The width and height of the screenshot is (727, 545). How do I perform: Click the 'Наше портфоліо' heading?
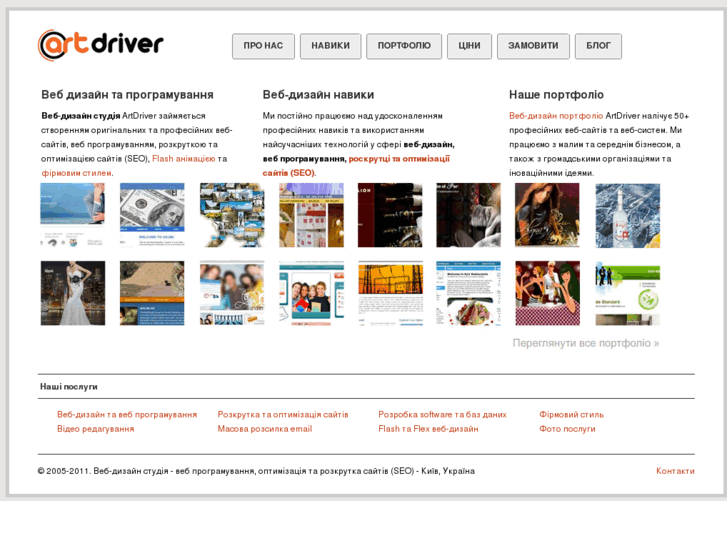(x=556, y=95)
